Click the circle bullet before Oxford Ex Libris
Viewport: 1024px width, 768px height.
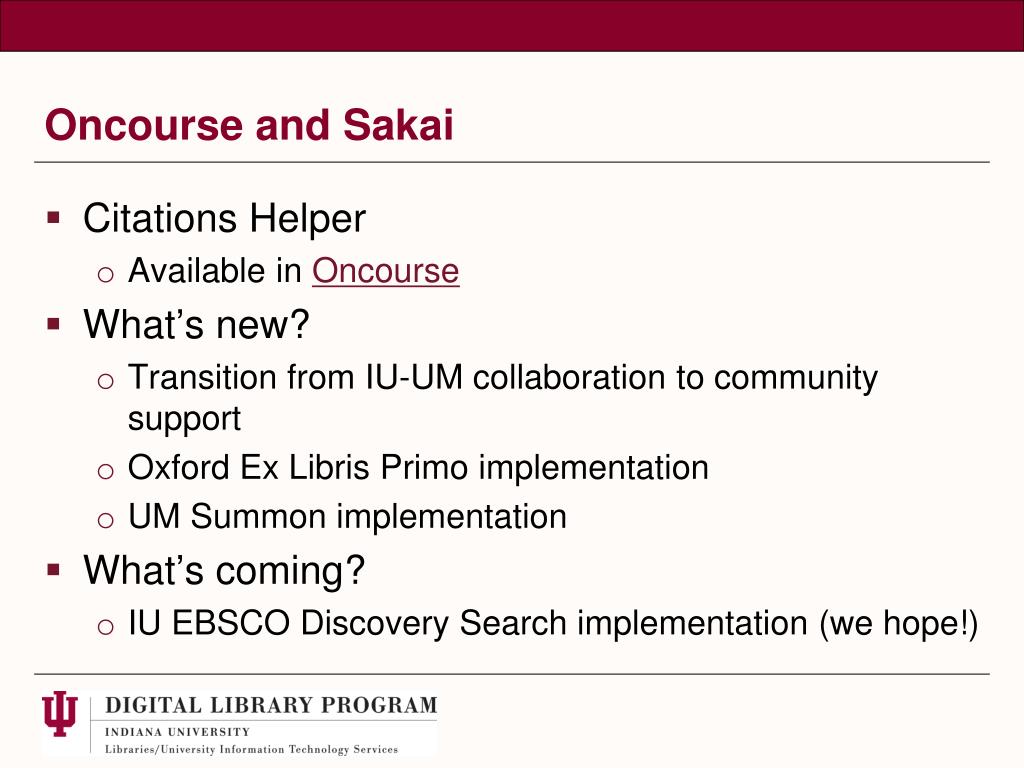tap(105, 471)
